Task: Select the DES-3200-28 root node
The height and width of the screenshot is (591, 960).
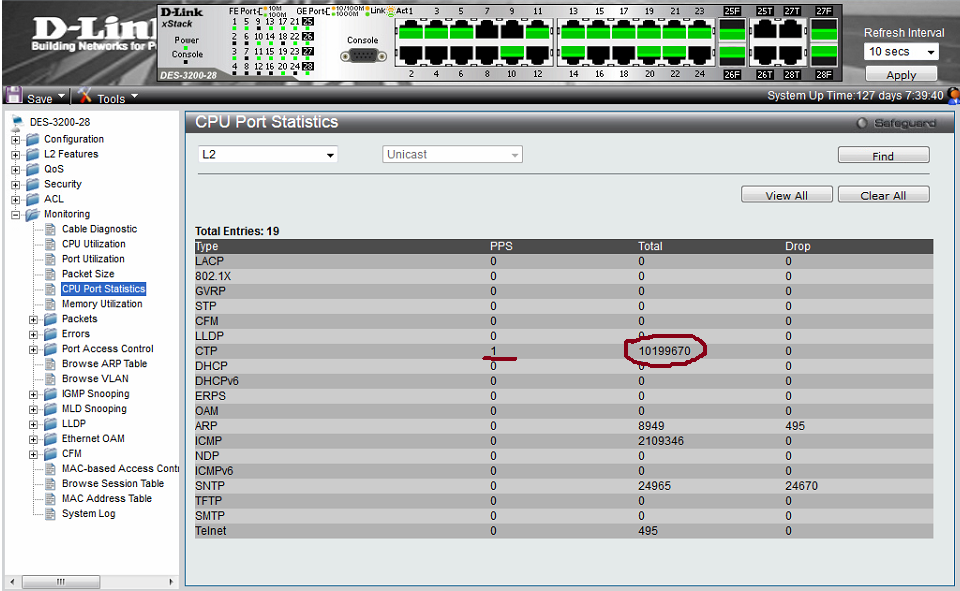Action: pyautogui.click(x=59, y=122)
